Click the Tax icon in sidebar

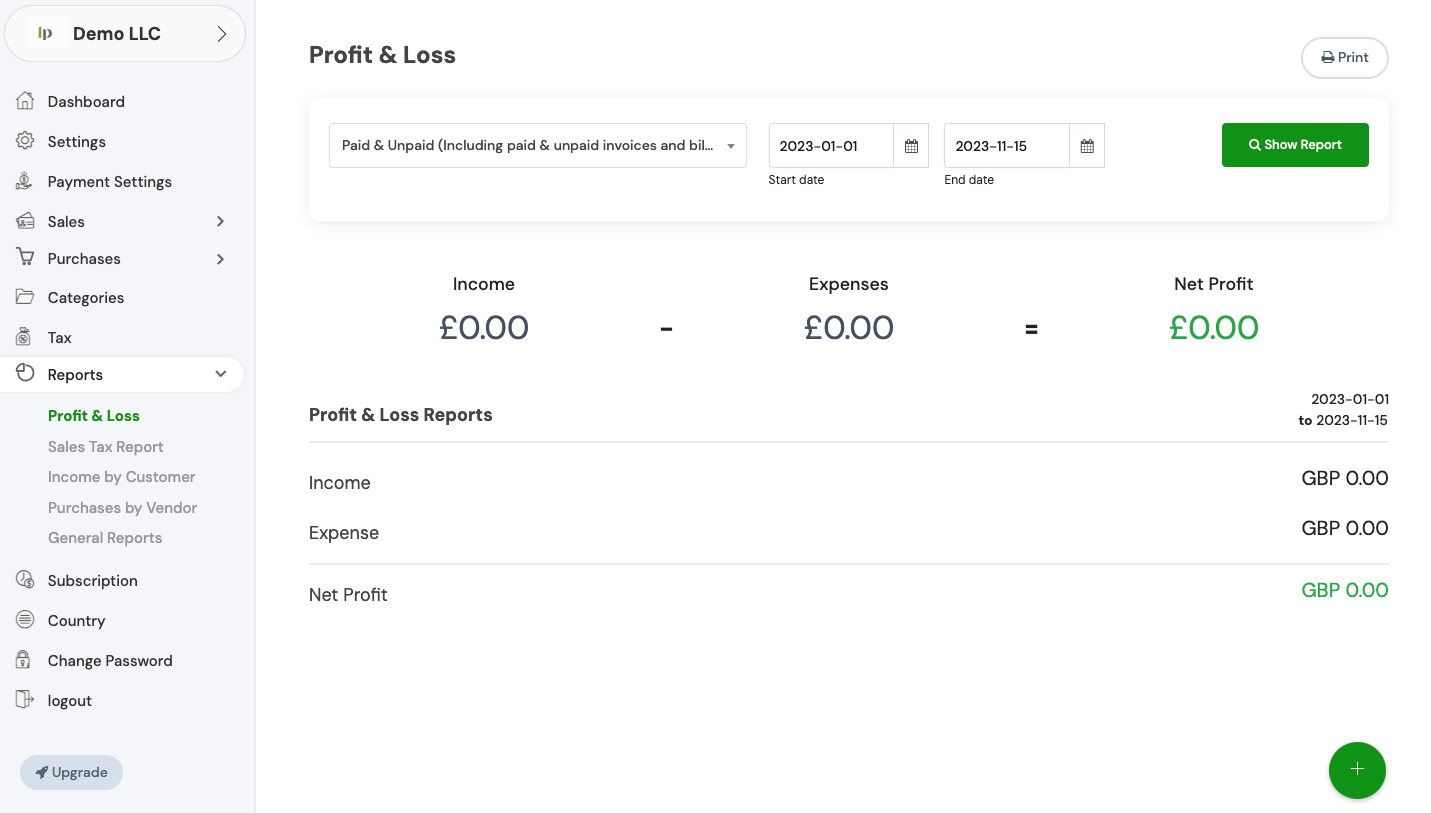[x=25, y=337]
